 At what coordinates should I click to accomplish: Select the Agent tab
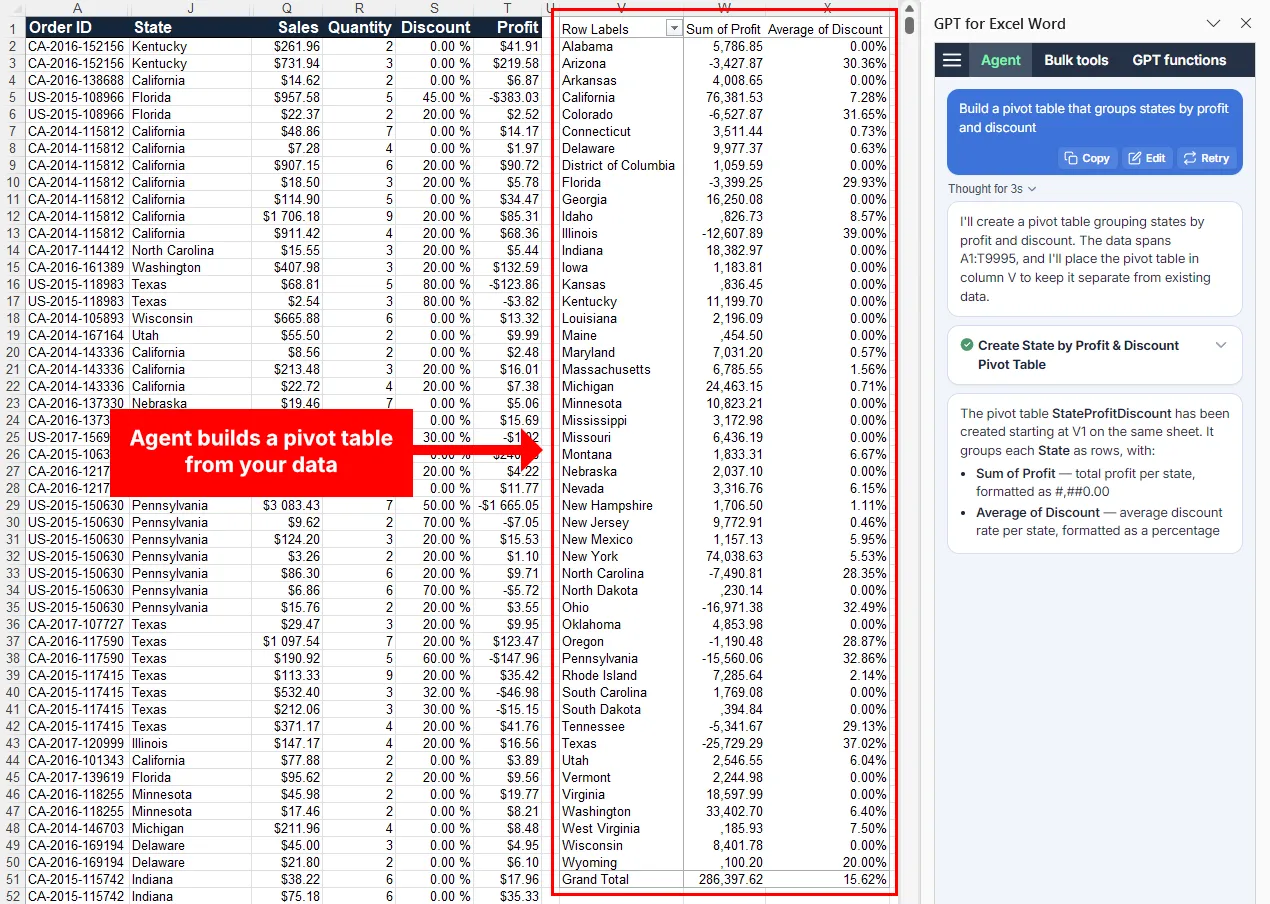pos(1000,60)
